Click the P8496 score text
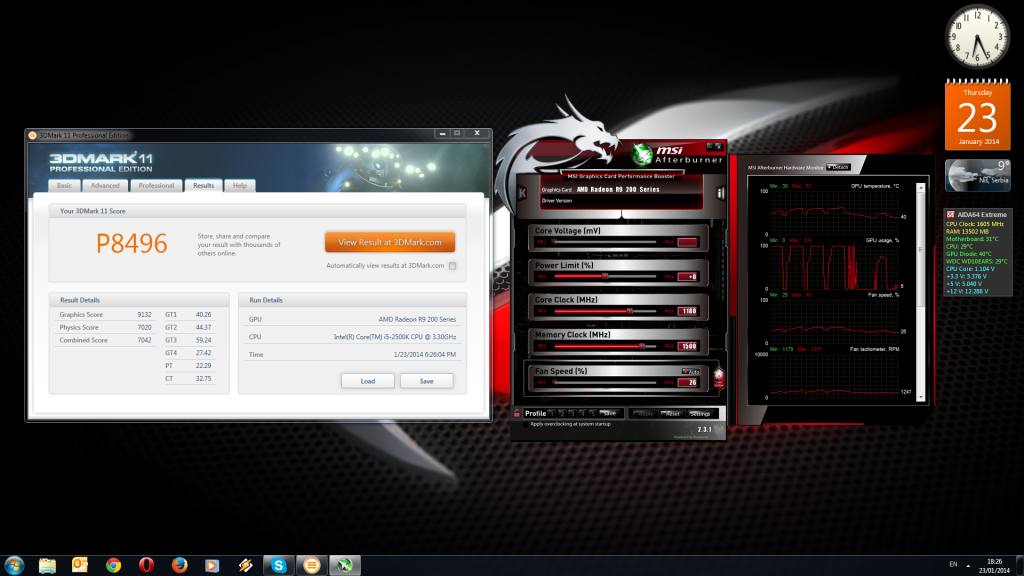 (131, 244)
